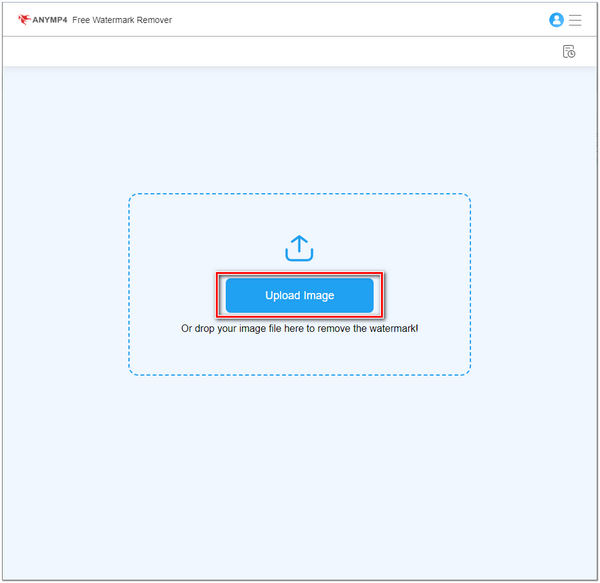
Task: Open the history records icon
Action: pyautogui.click(x=569, y=52)
